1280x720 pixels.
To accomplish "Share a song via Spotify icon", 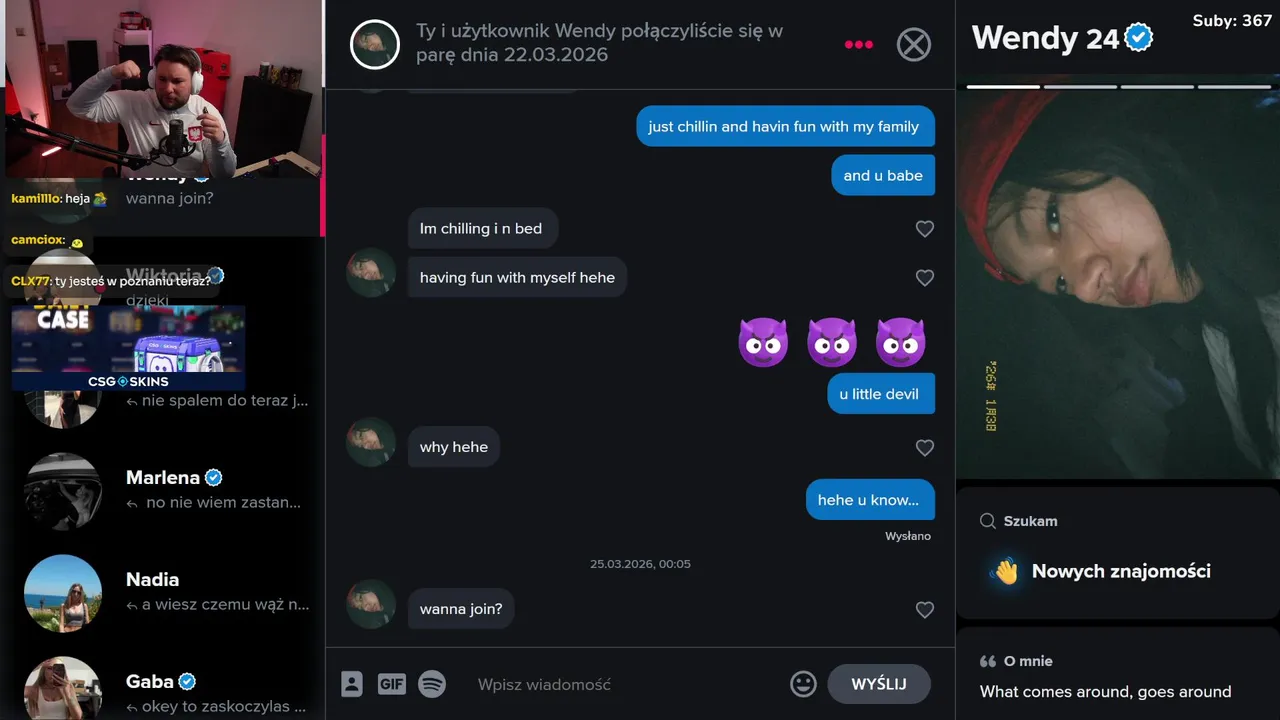I will (432, 684).
